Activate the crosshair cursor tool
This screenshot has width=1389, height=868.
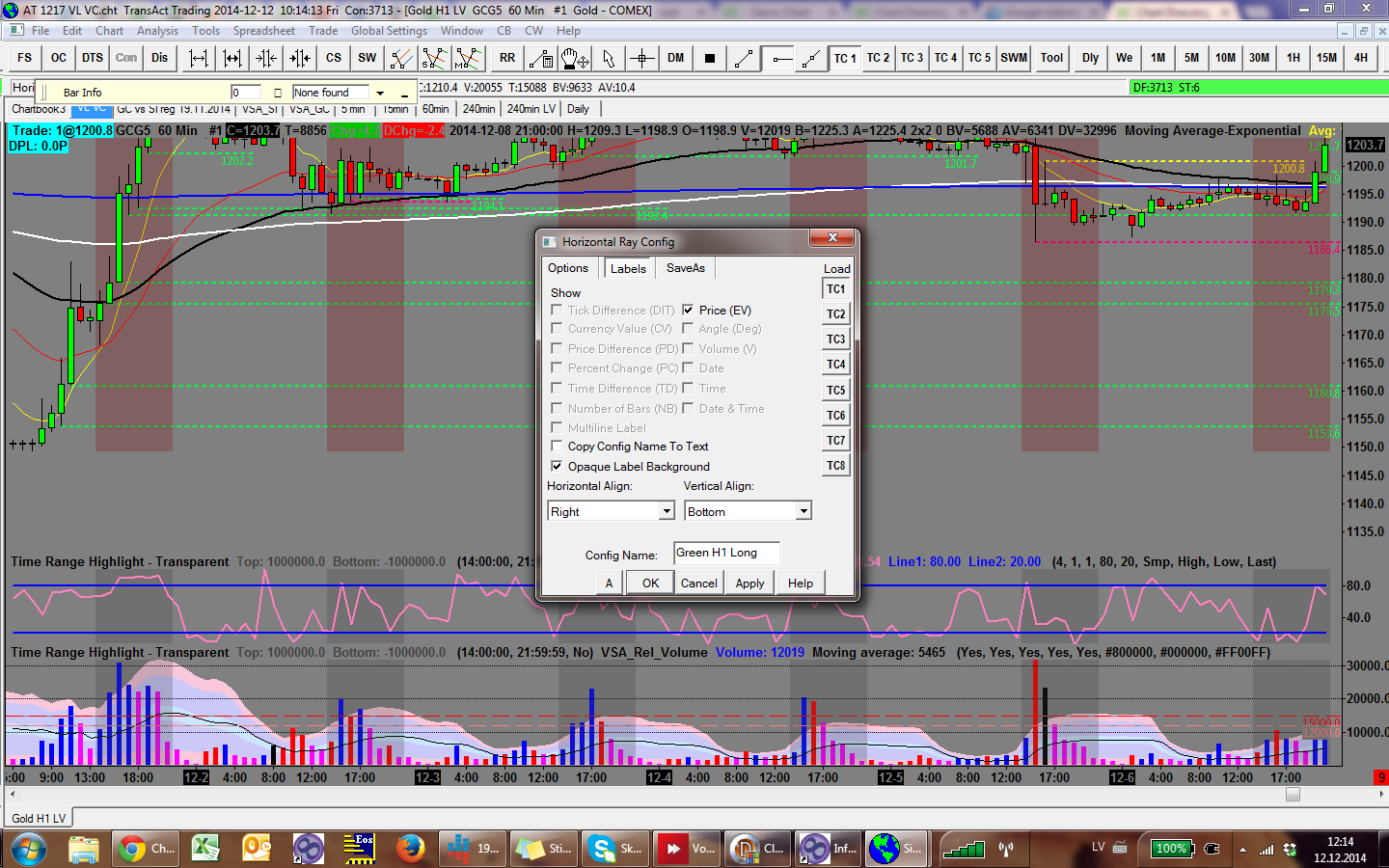[x=642, y=58]
